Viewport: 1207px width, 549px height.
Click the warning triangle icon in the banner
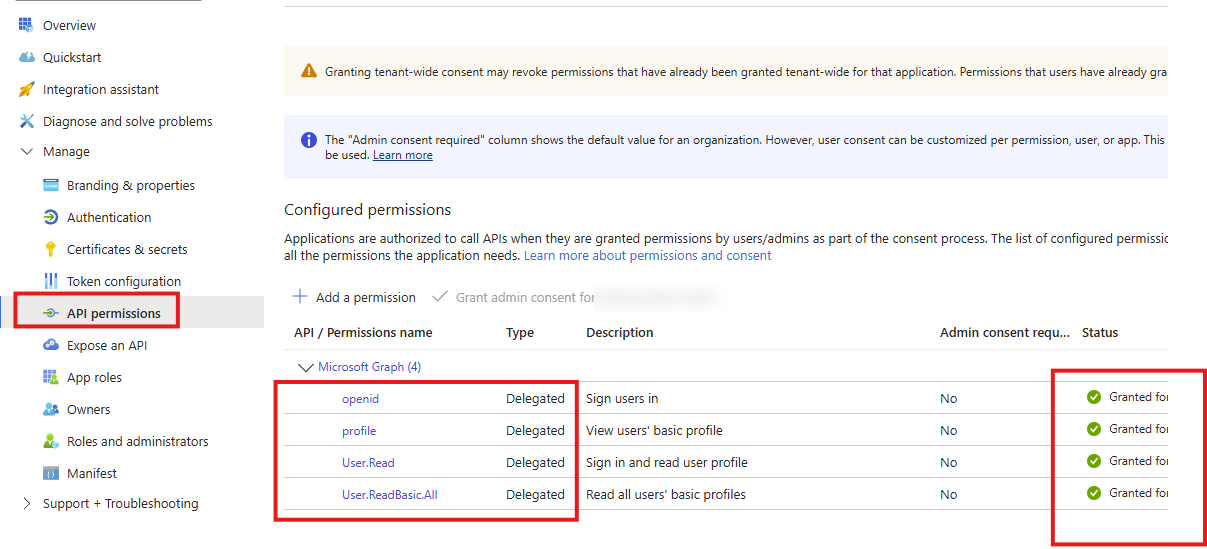(x=309, y=71)
